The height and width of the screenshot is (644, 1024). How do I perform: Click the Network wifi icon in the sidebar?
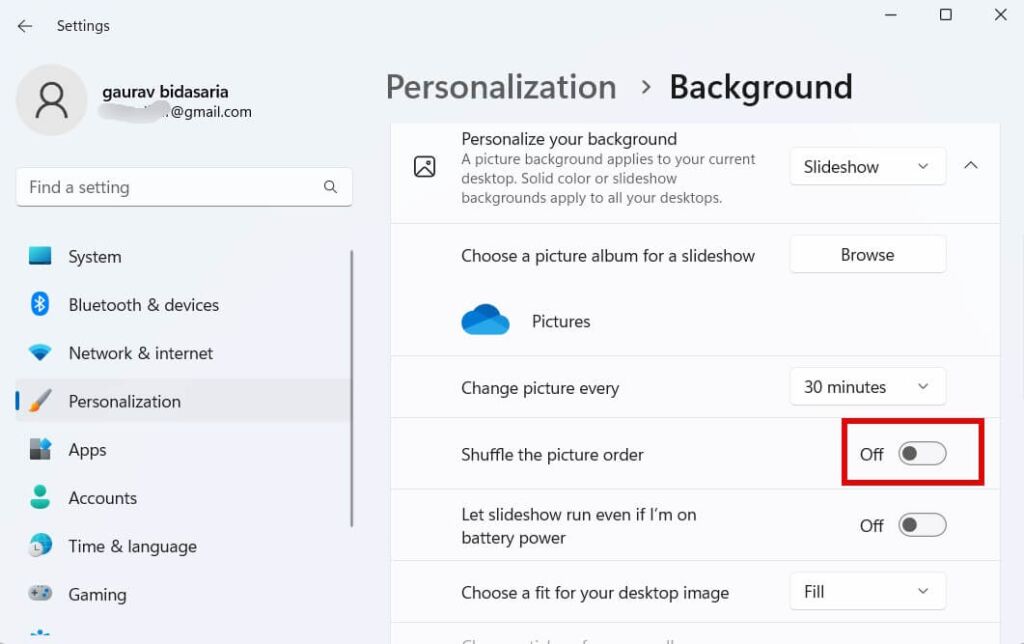pyautogui.click(x=40, y=353)
